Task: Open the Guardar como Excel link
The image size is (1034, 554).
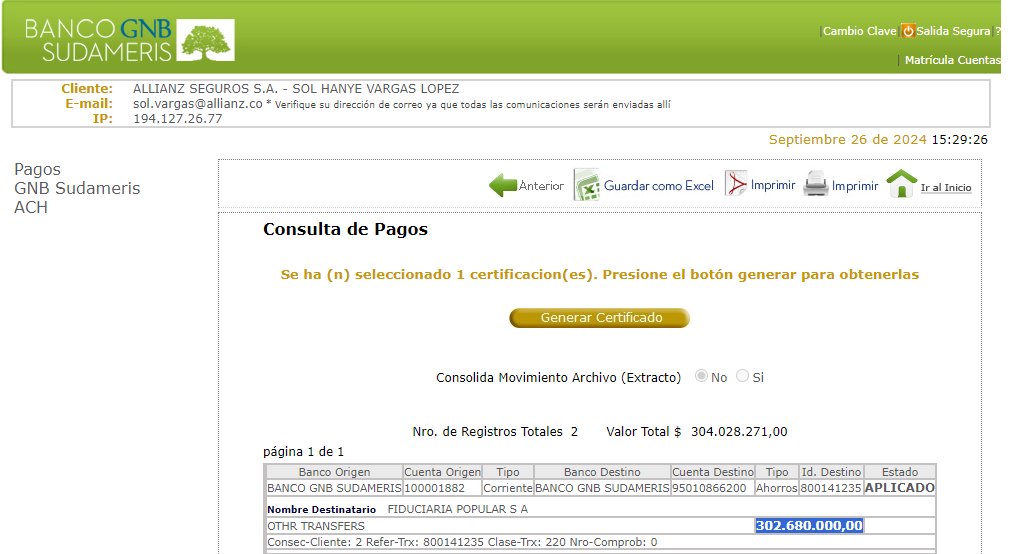Action: tap(659, 186)
